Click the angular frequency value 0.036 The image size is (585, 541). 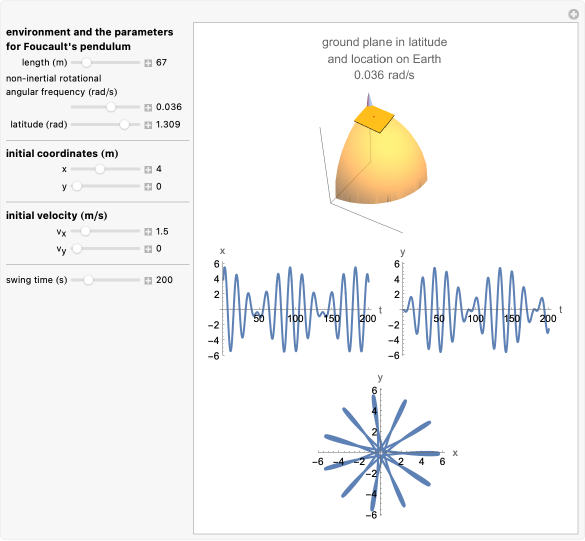169,107
